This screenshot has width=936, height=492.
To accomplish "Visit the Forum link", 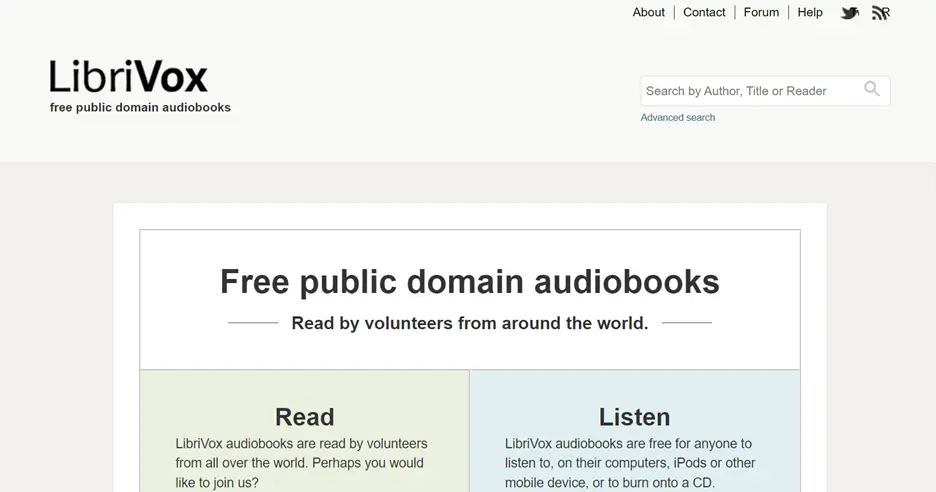I will click(761, 12).
